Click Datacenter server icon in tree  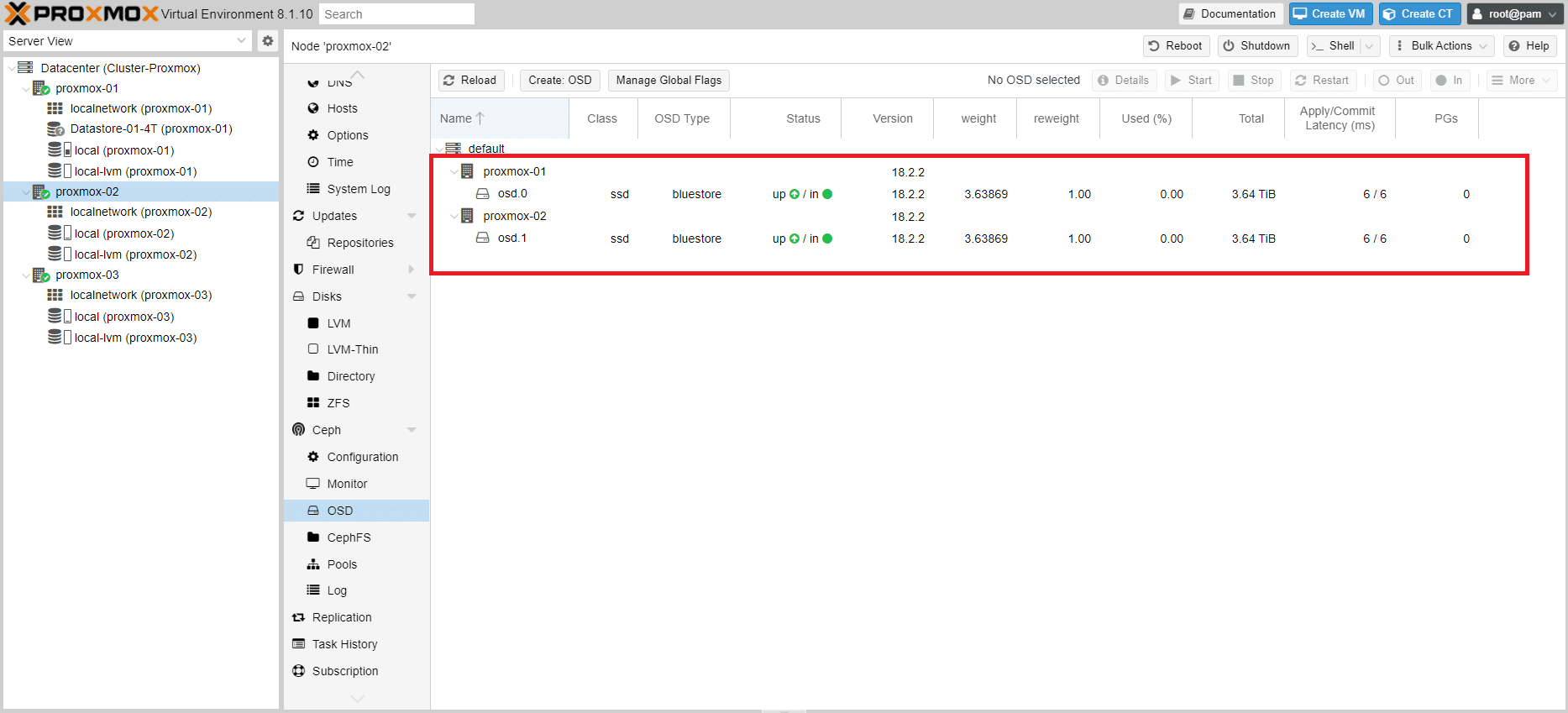point(25,67)
